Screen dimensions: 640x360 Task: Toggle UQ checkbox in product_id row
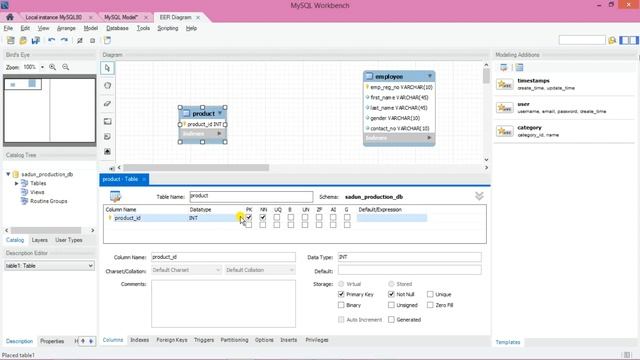(277, 218)
